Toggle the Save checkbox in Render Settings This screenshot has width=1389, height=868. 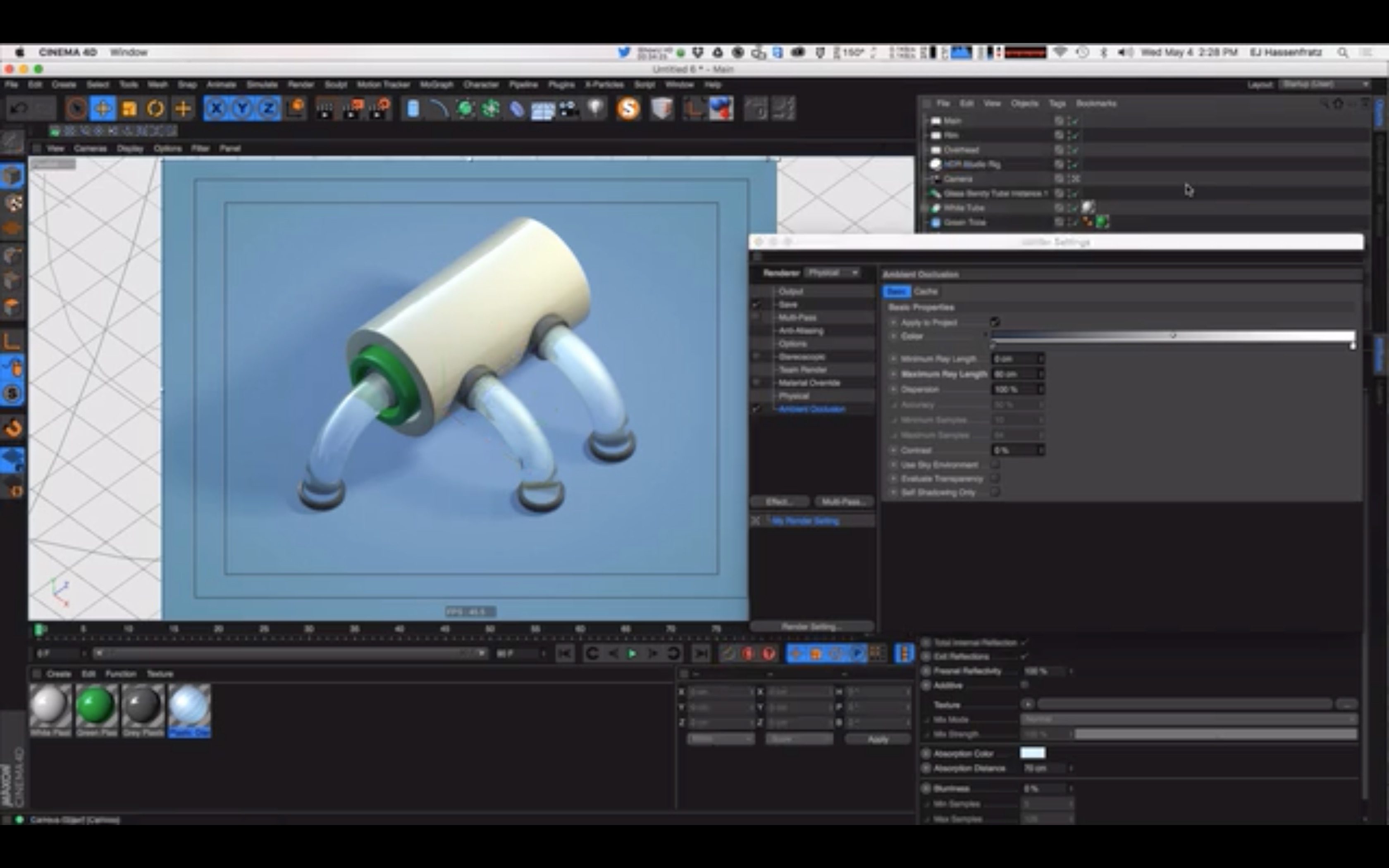point(757,304)
